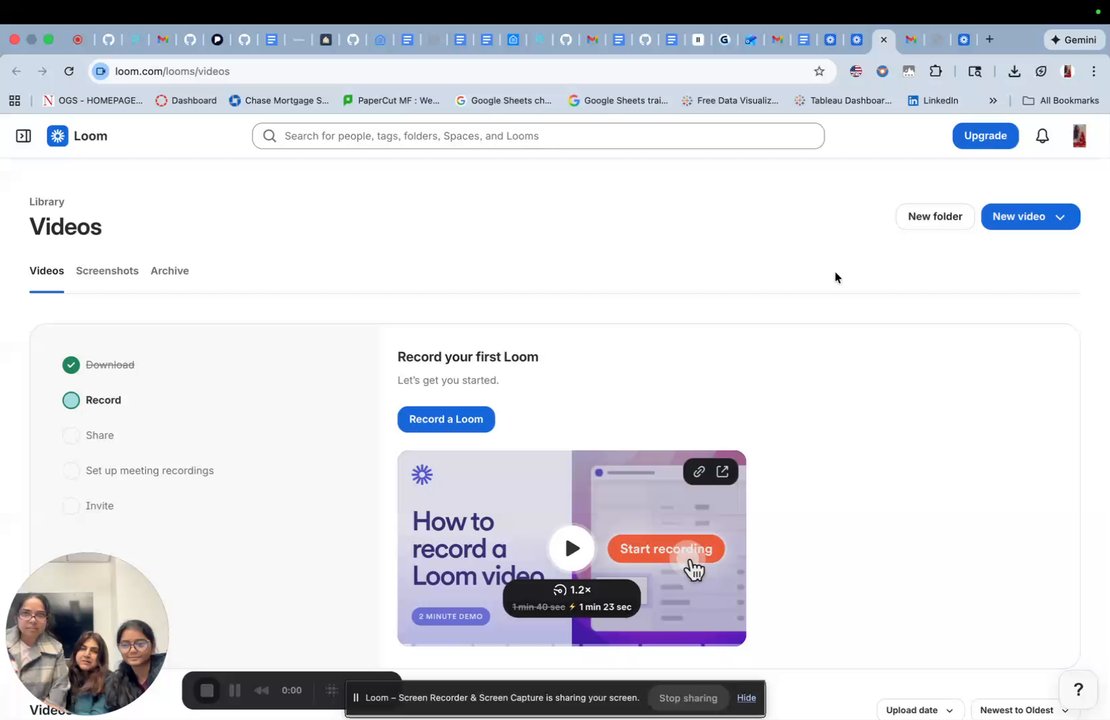Open All Bookmarks folder
This screenshot has width=1110, height=720.
1060,101
